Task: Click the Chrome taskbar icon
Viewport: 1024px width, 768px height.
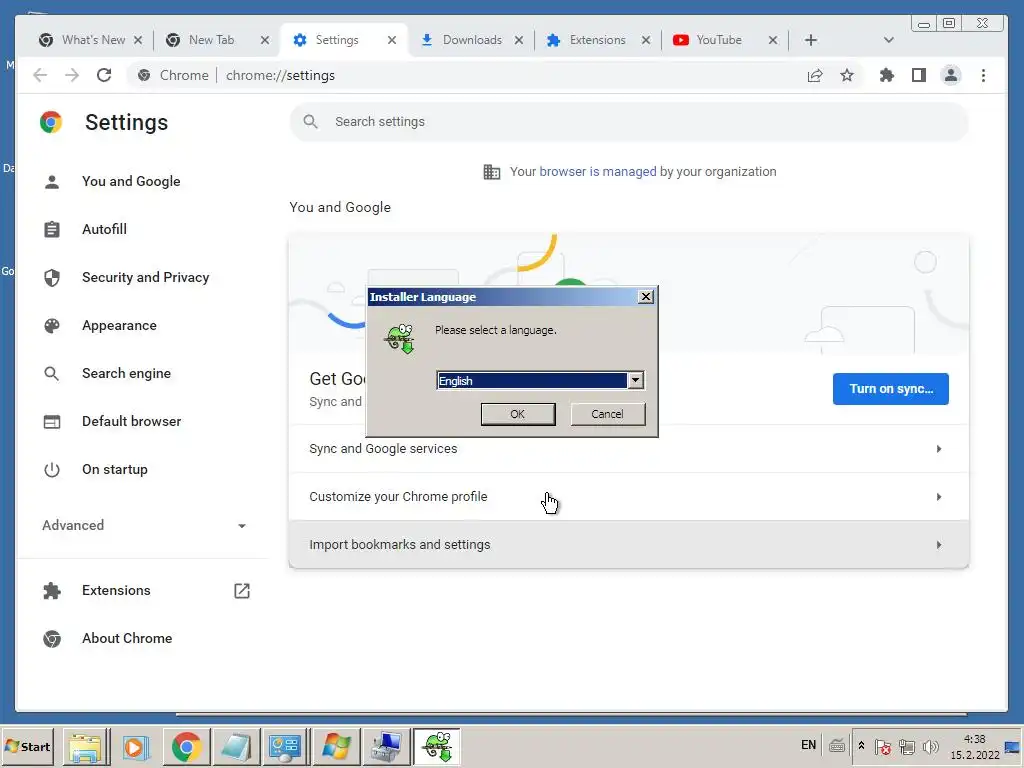Action: (186, 747)
